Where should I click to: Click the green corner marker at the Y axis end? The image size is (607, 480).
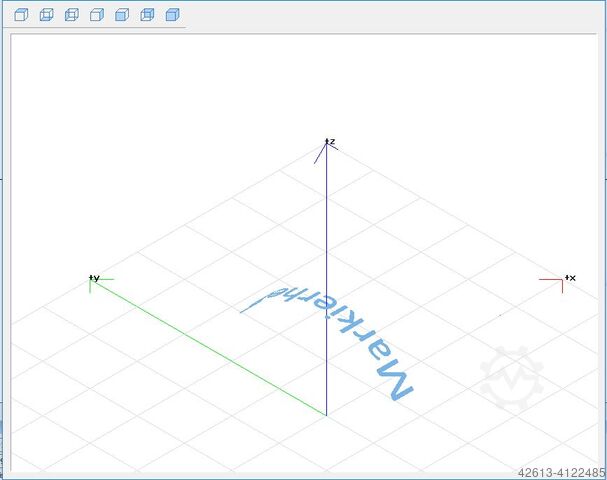pos(98,283)
